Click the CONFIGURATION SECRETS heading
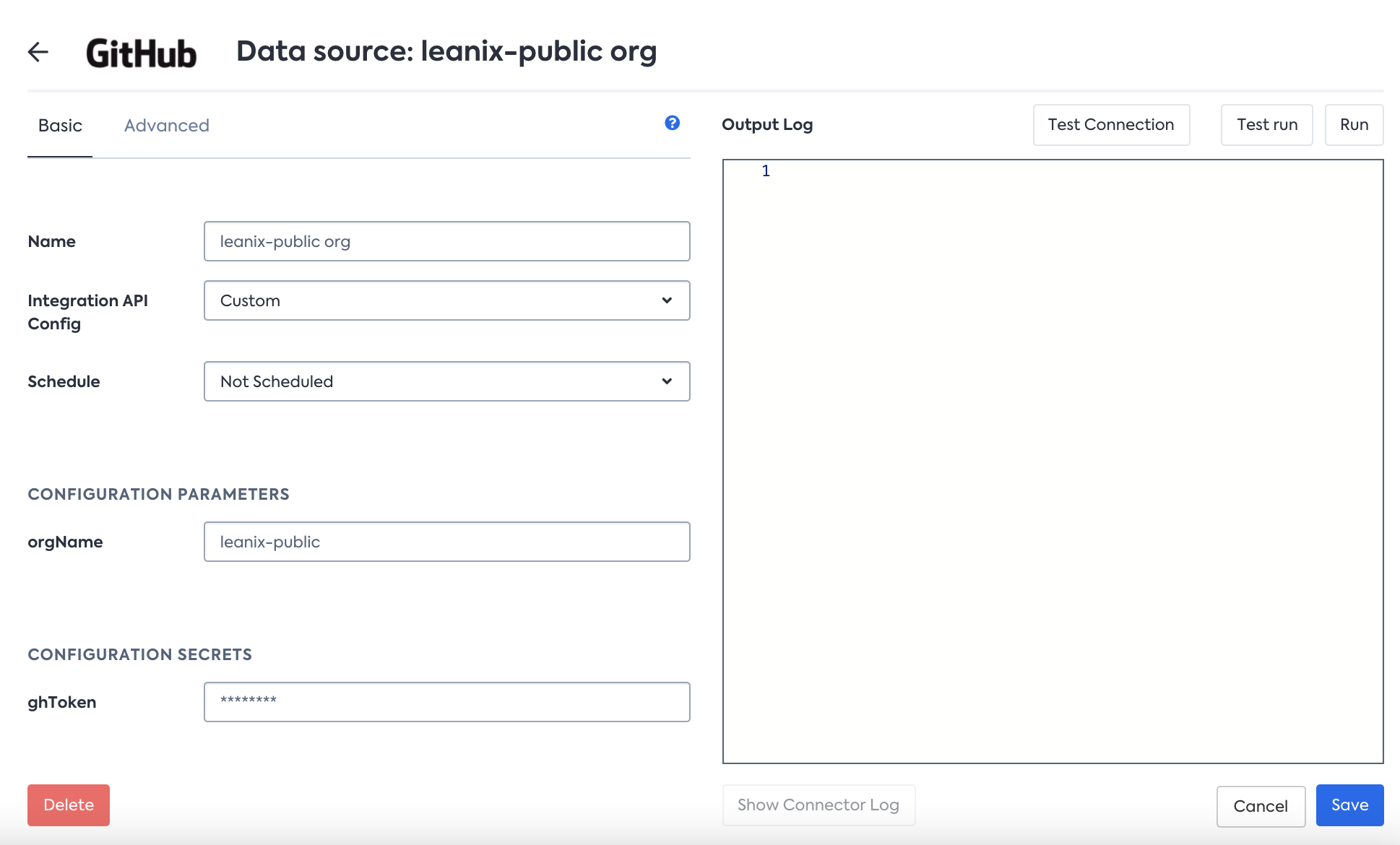 (139, 654)
